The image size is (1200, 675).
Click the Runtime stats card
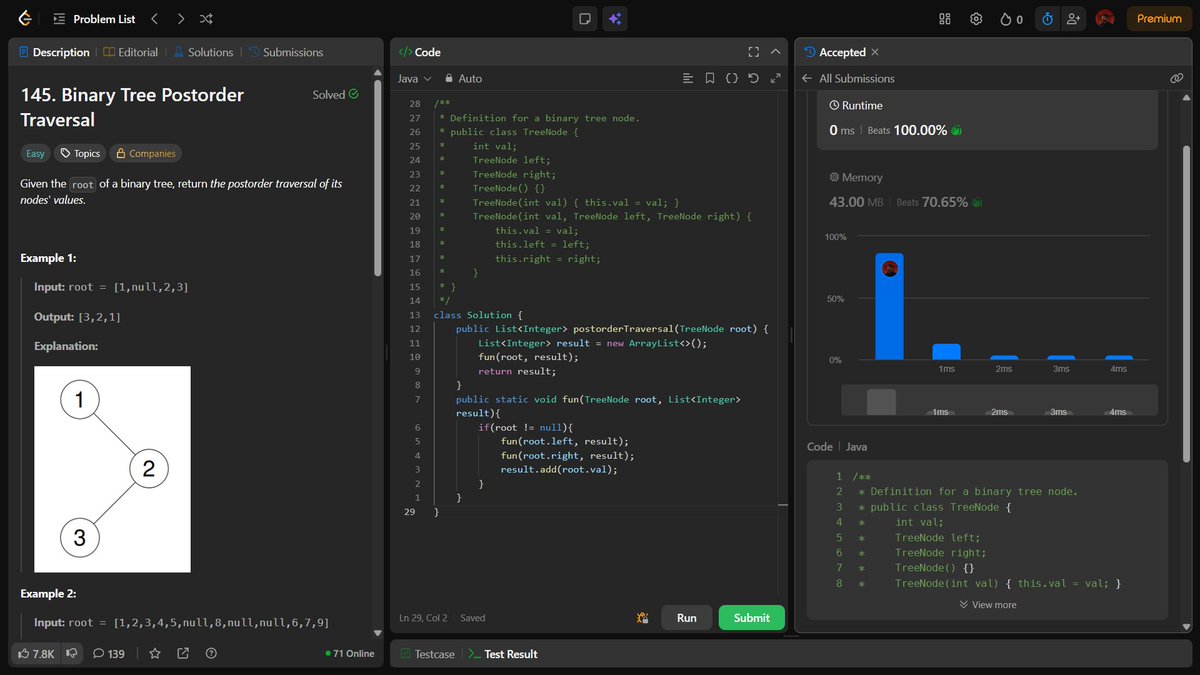988,120
